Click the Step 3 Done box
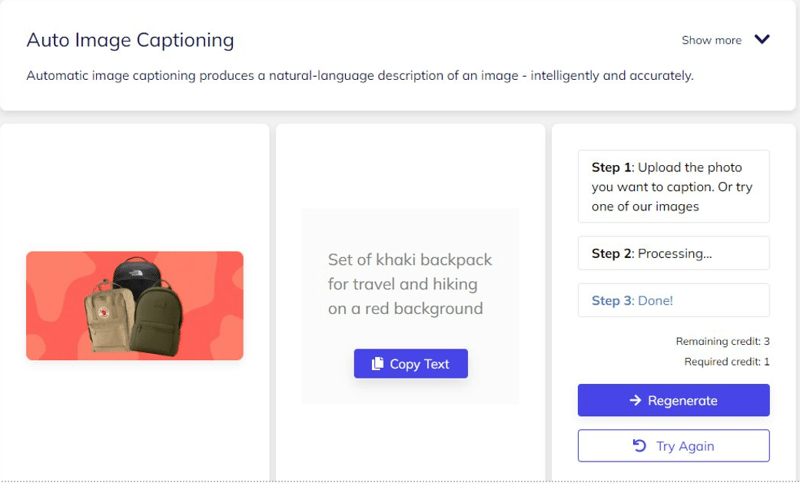This screenshot has width=800, height=483. (x=673, y=300)
